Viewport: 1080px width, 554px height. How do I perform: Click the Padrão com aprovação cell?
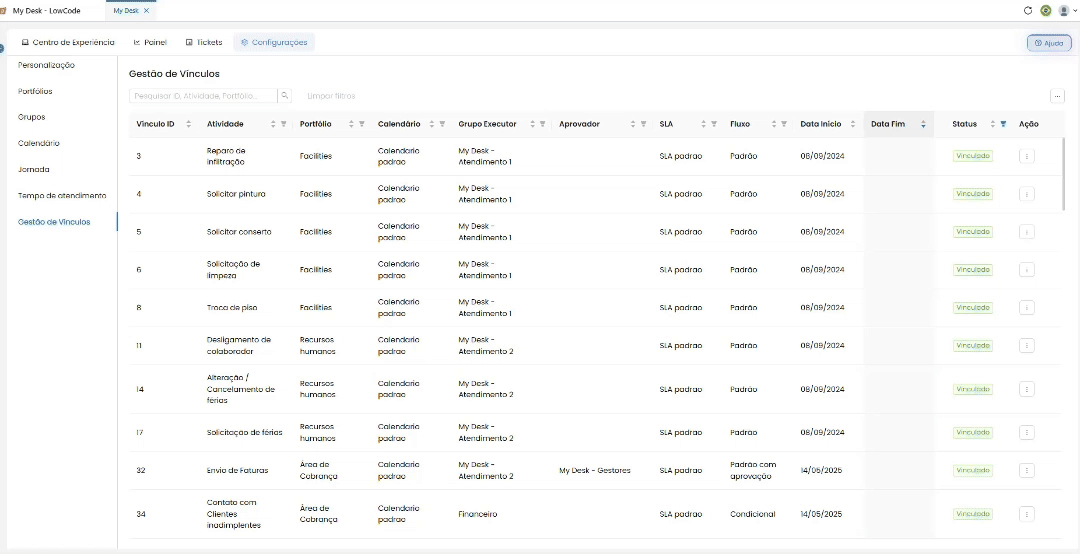click(753, 470)
